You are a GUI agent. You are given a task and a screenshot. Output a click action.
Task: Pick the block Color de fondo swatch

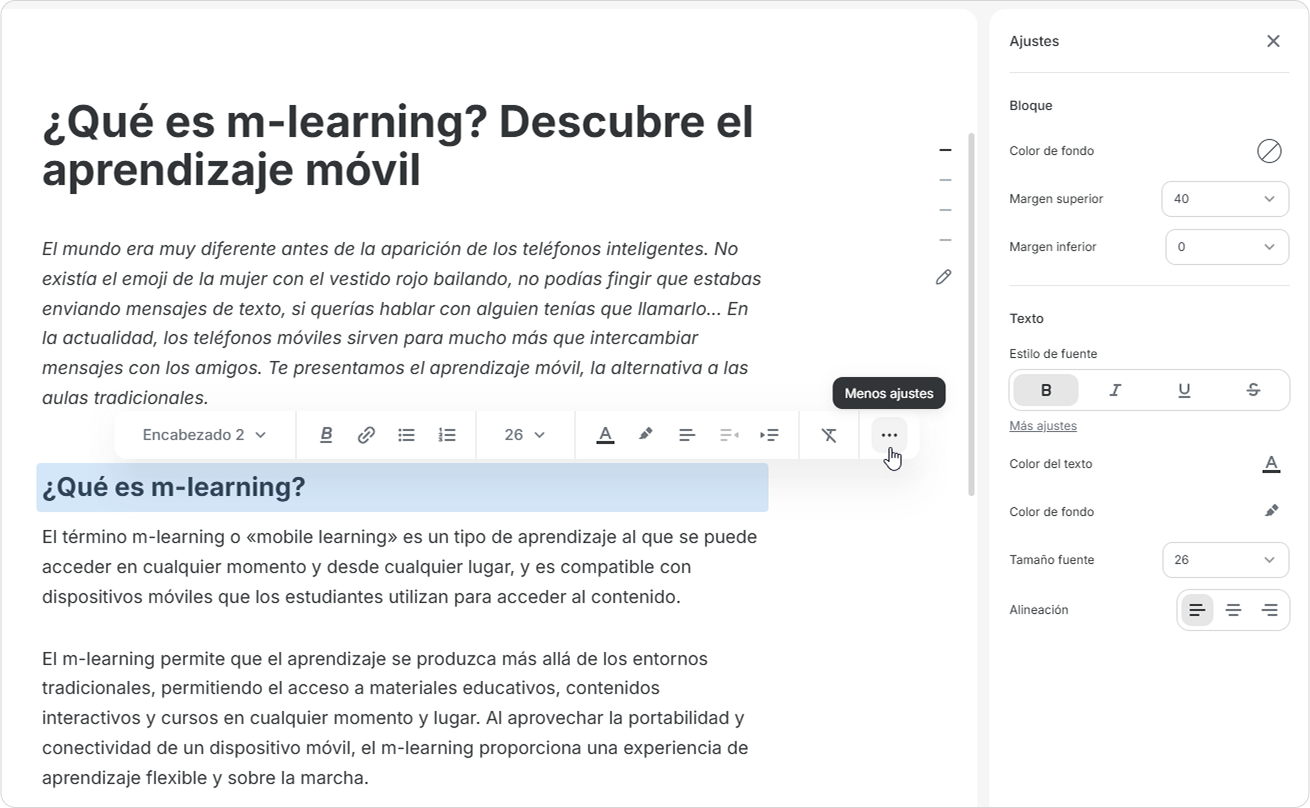[1269, 151]
